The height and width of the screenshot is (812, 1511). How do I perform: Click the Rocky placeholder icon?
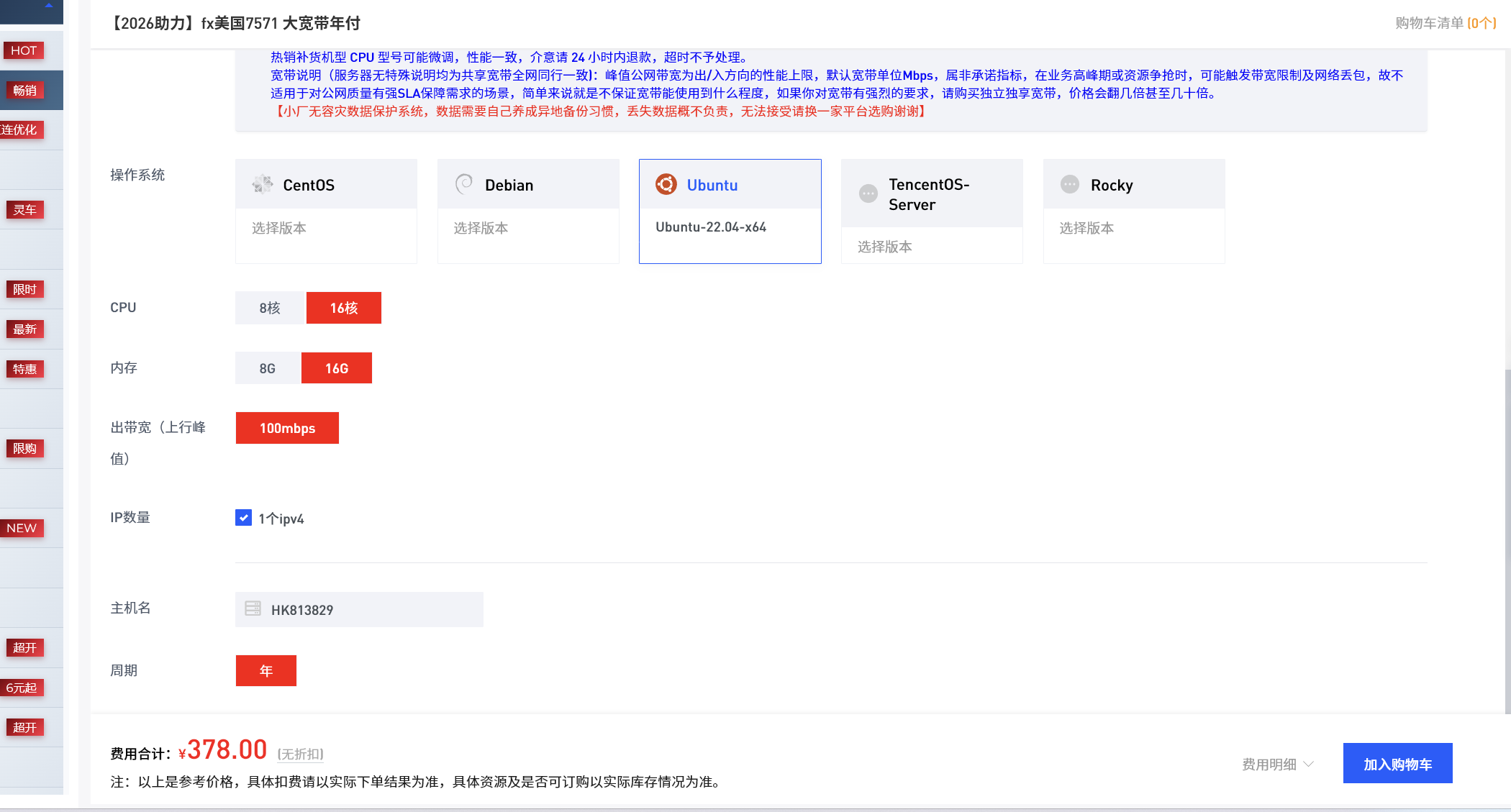[1070, 184]
